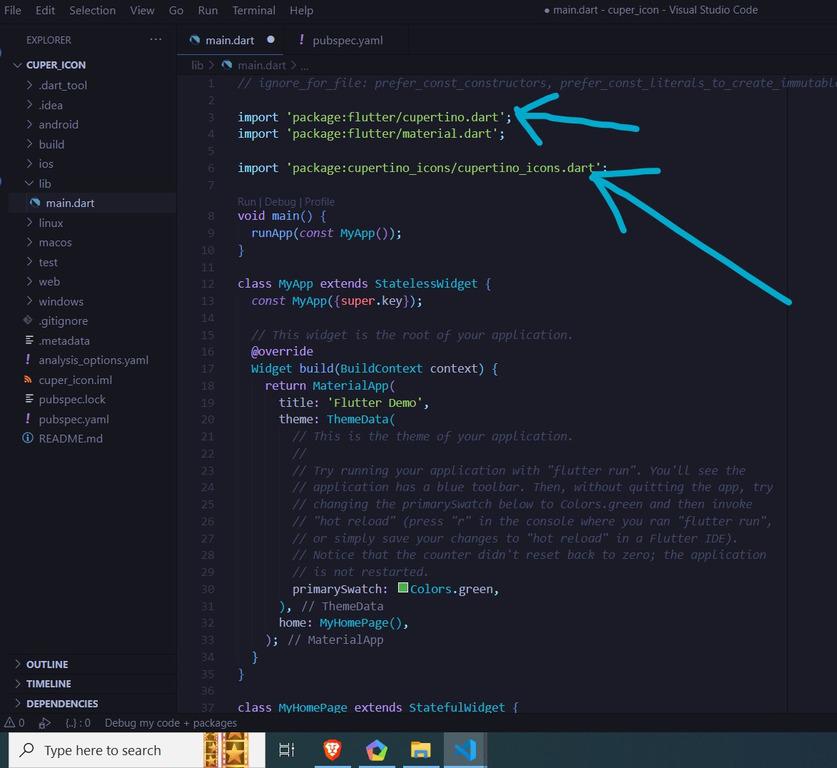Open cuper_icon.iml file

pos(75,380)
